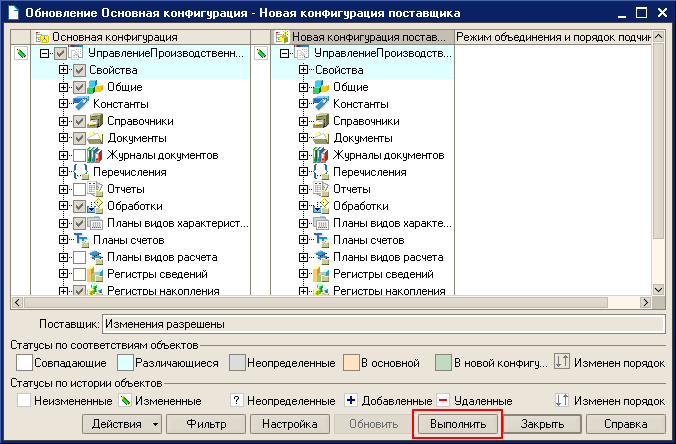Check the Журналы документов checkbox
This screenshot has height=444, width=676.
[x=79, y=155]
